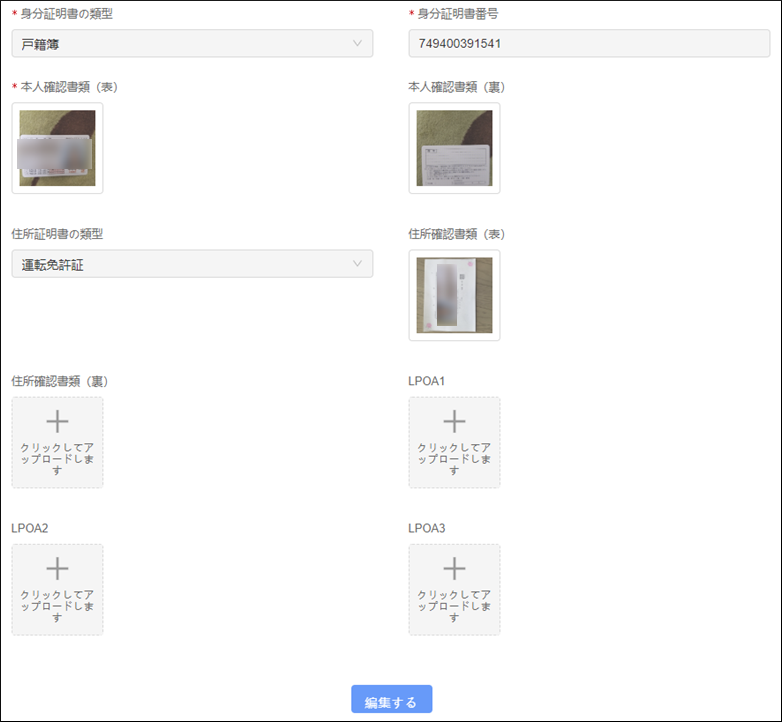Click the plus icon in the LPOA2 box
This screenshot has width=782, height=722.
click(57, 569)
